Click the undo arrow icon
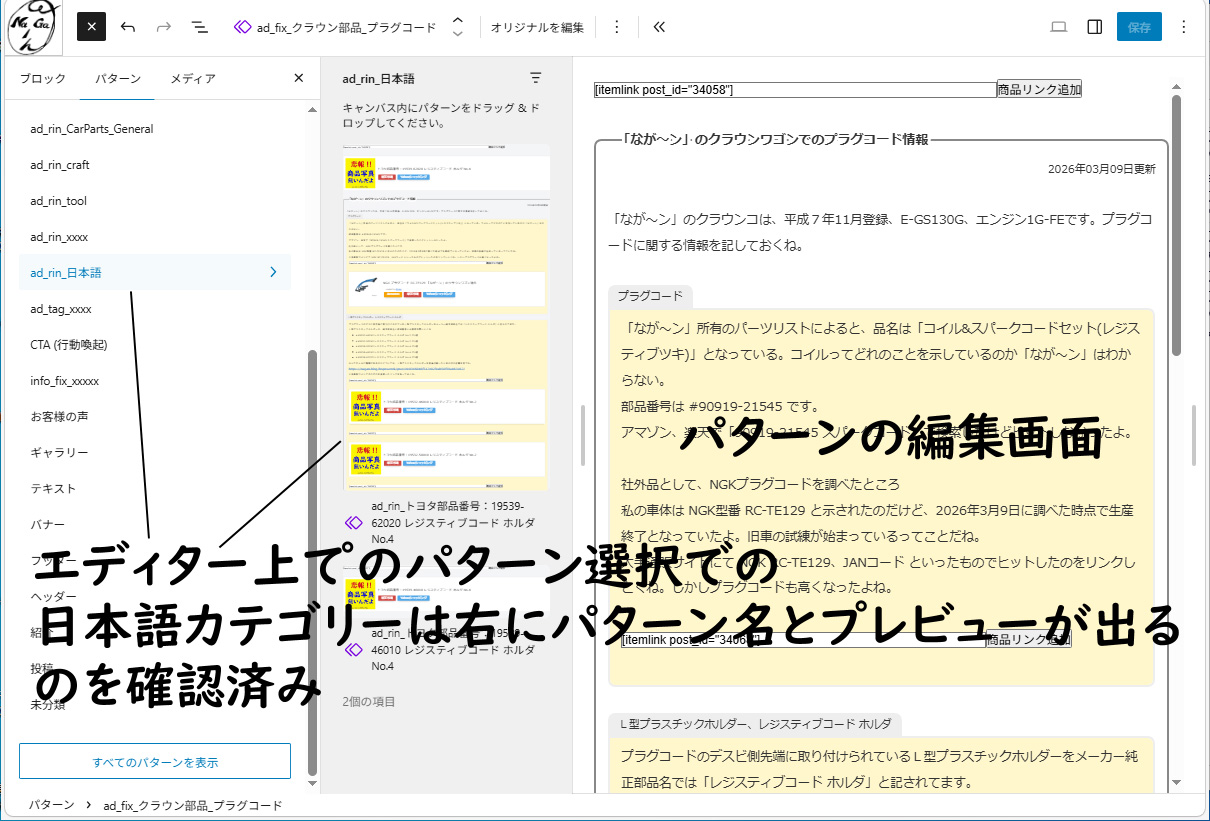The image size is (1210, 821). 128,27
